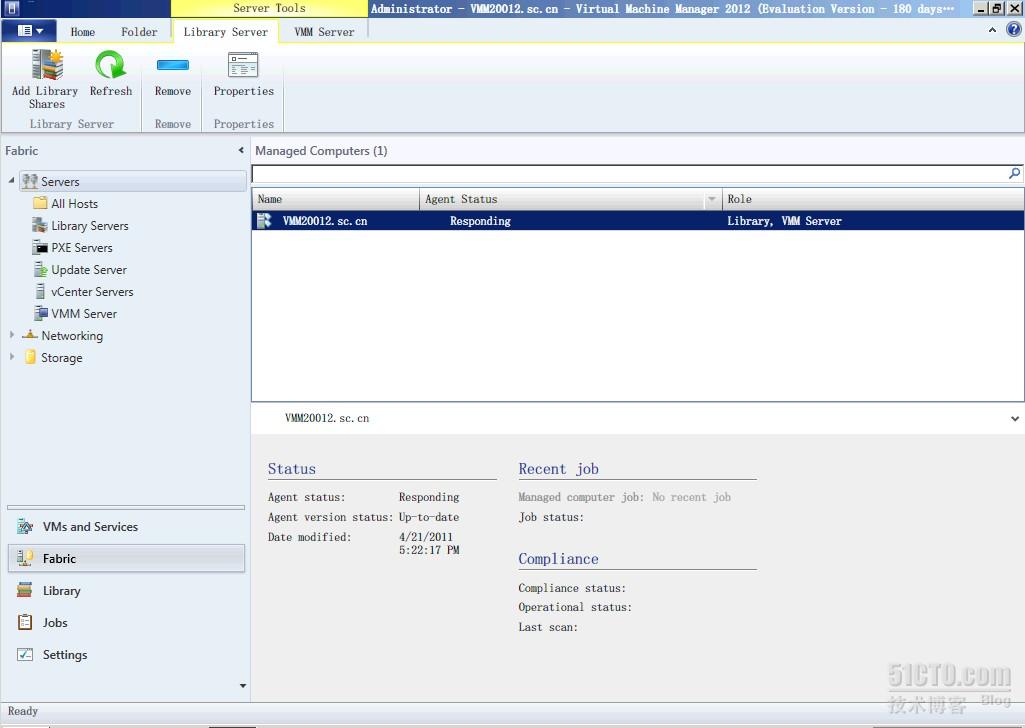Screen dimensions: 1025x728
Task: Click the Jobs workspace icon
Action: [25, 622]
